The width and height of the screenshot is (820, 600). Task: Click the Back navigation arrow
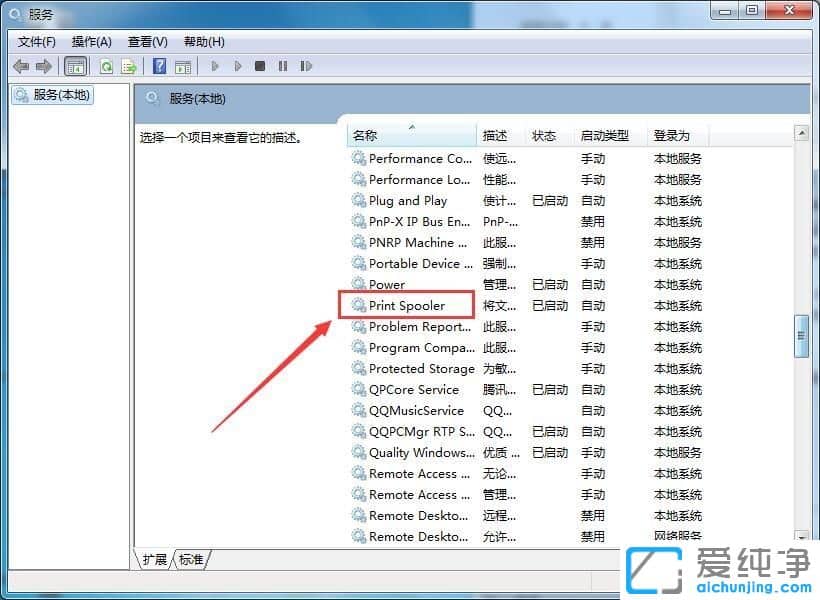coord(21,66)
